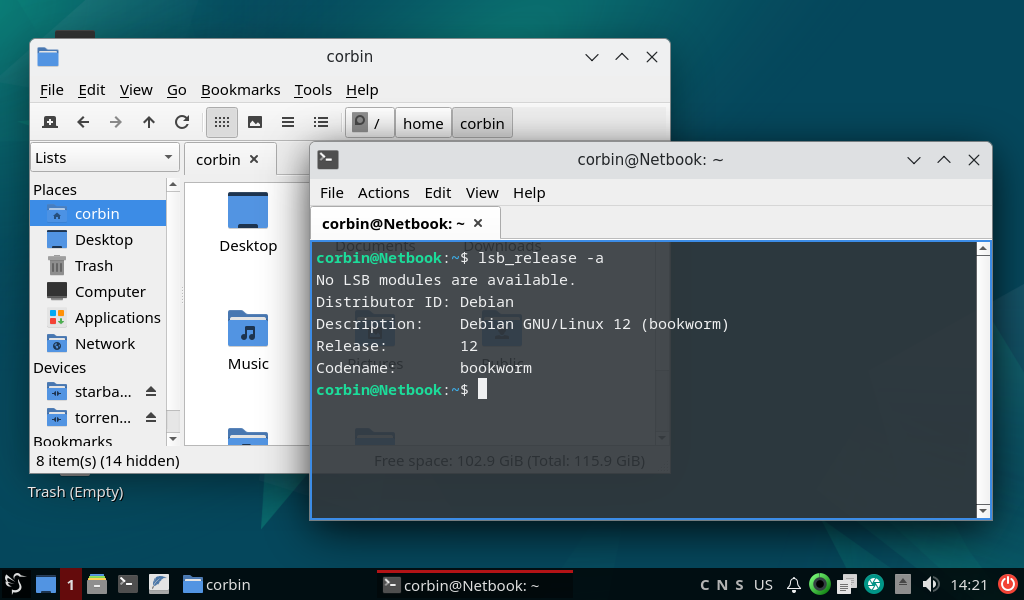Click the US keyboard layout indicator
Screen dimensions: 1024x600
(764, 584)
